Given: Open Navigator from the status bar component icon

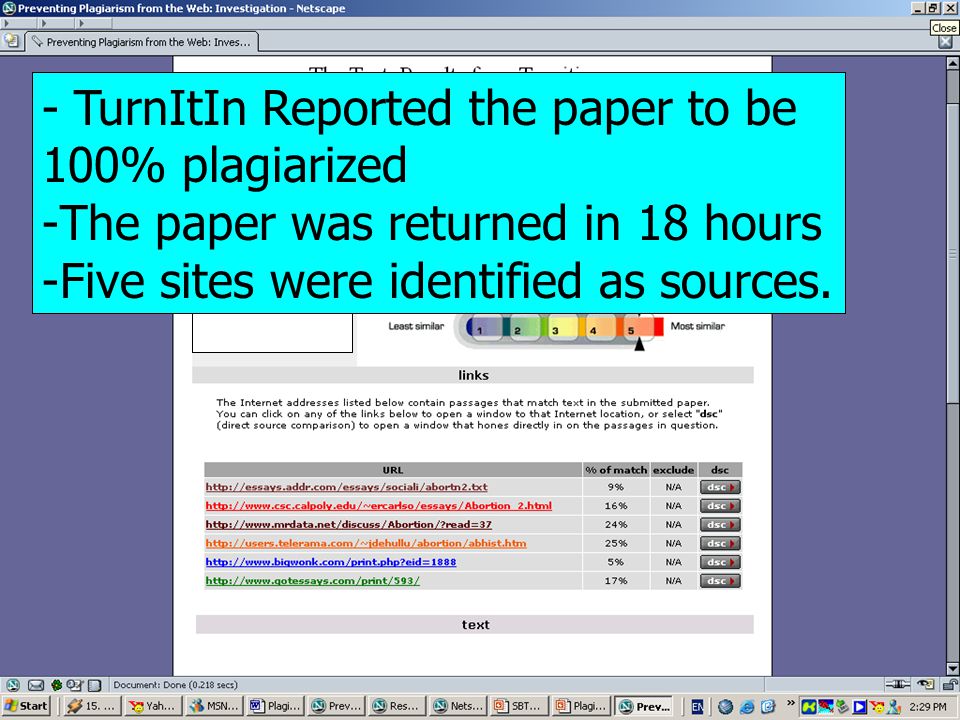Looking at the screenshot, I should pyautogui.click(x=13, y=685).
